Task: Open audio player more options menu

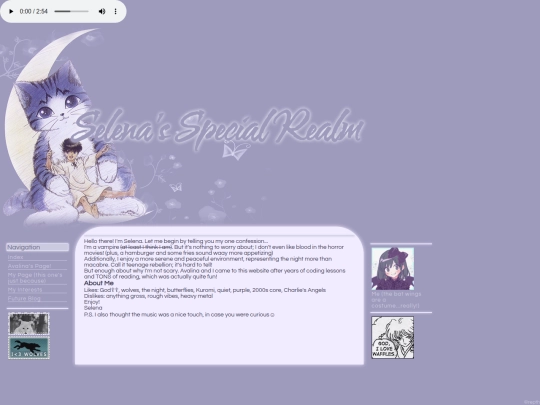Action: click(x=116, y=11)
